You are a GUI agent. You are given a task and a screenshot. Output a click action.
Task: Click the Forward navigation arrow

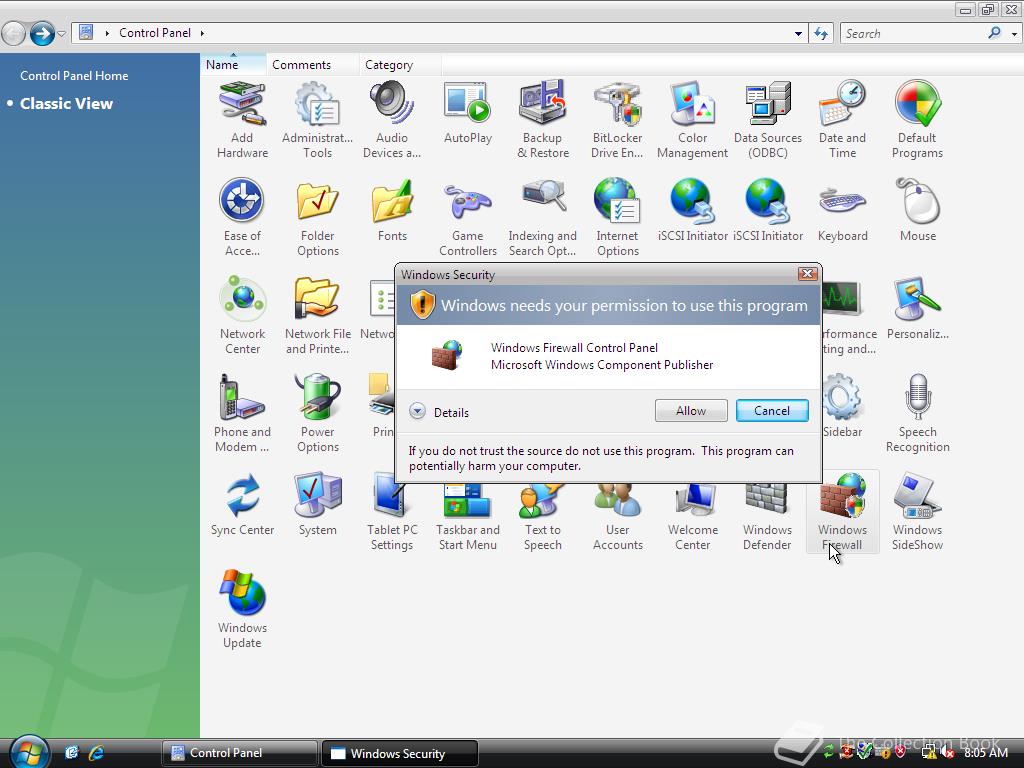tap(42, 33)
